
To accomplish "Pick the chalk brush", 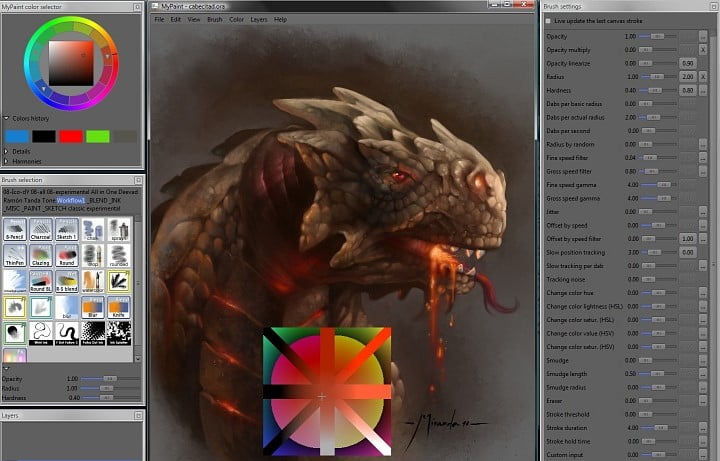I will (93, 230).
